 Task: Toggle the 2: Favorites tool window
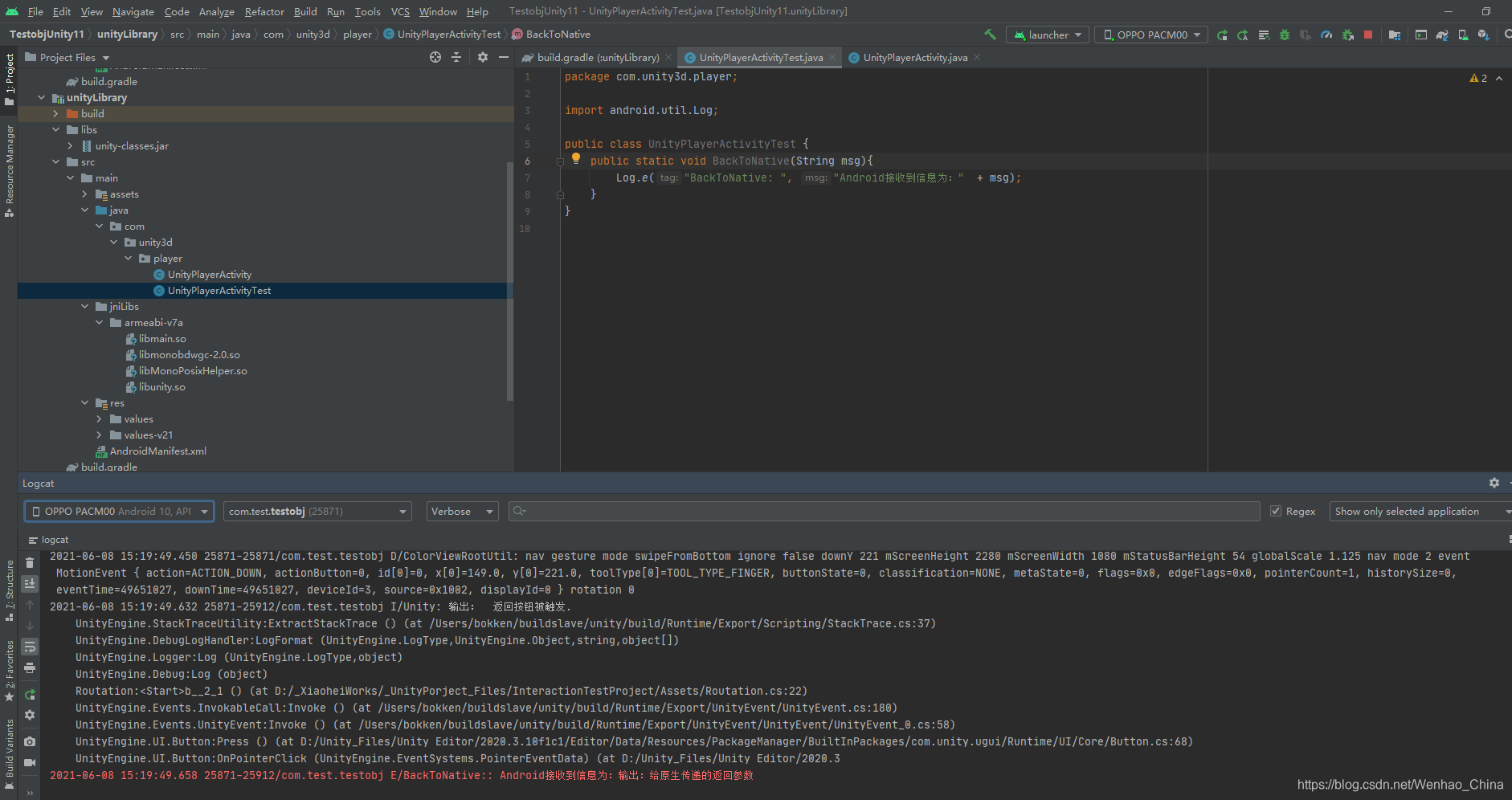coord(9,671)
